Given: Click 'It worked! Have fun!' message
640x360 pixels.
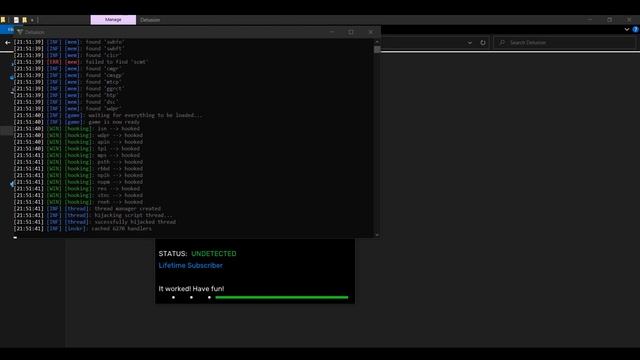Looking at the screenshot, I should (191, 289).
